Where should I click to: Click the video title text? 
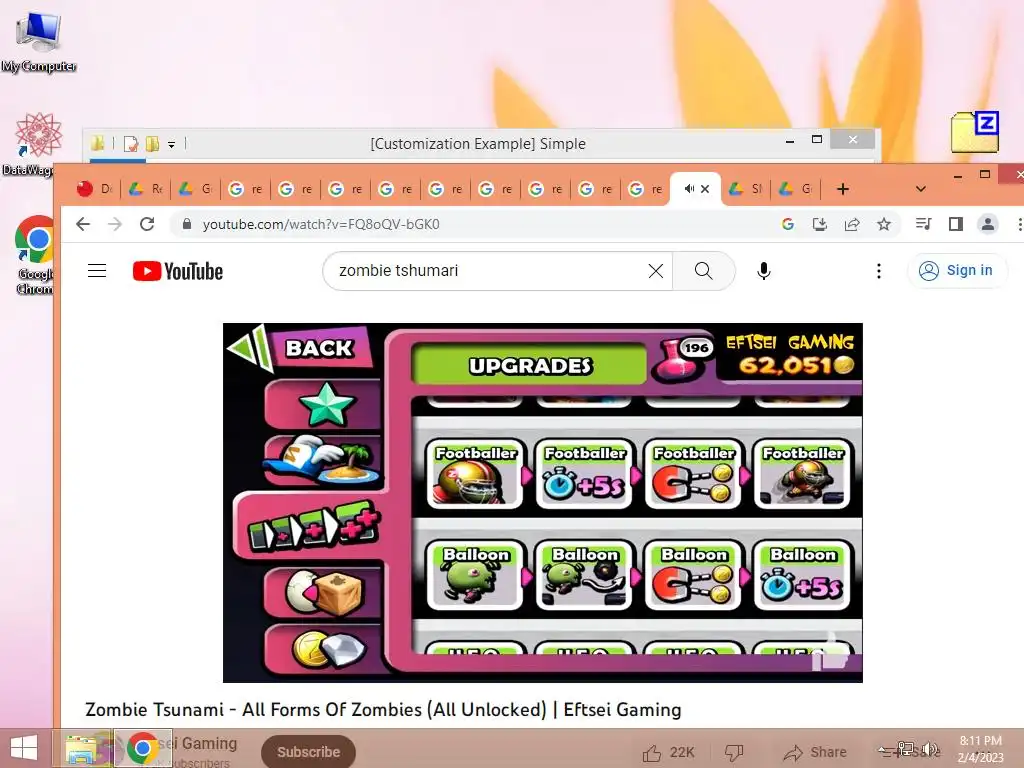click(x=383, y=709)
